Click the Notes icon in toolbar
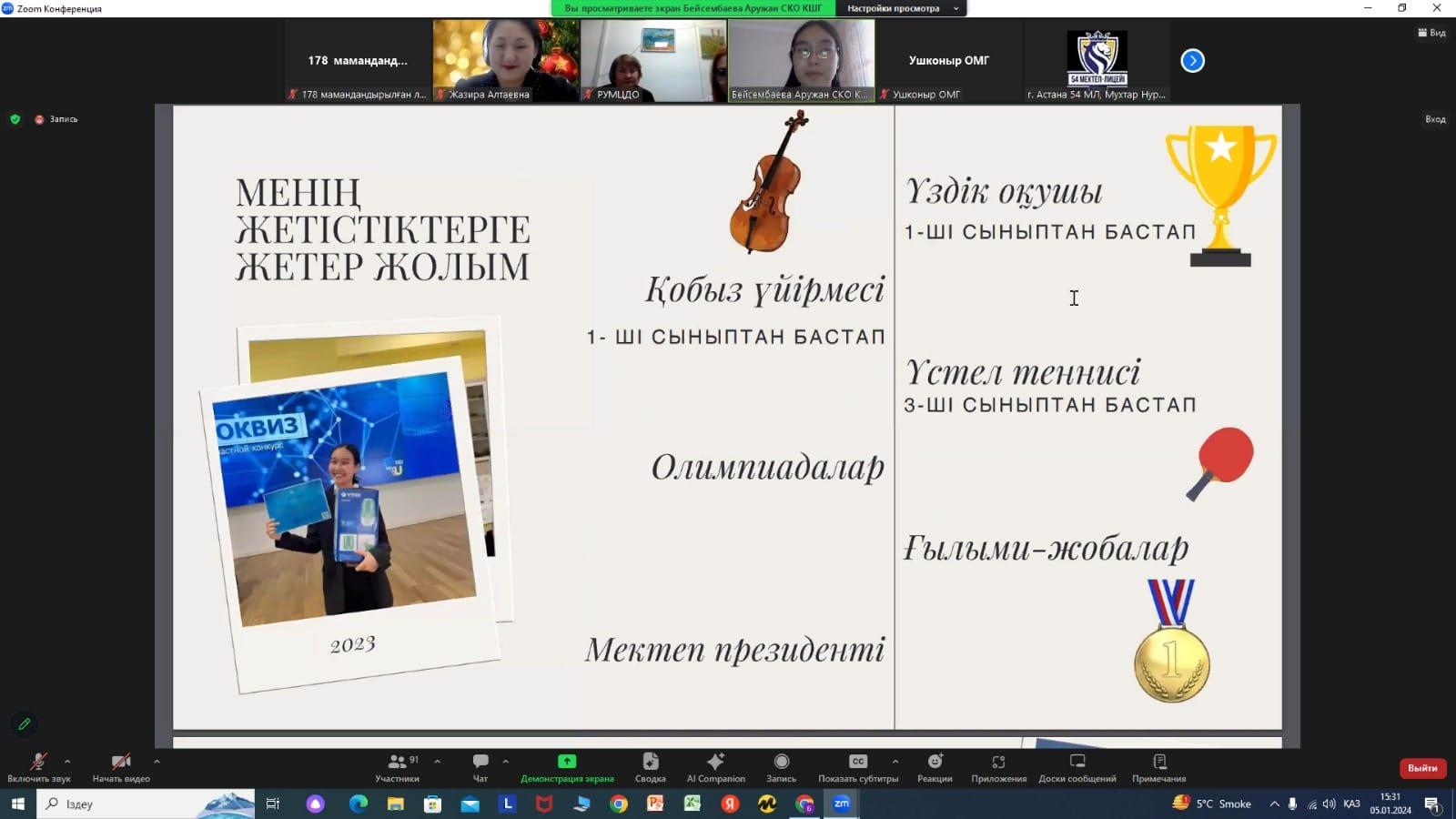Screen dimensions: 1456x819 [1158, 766]
